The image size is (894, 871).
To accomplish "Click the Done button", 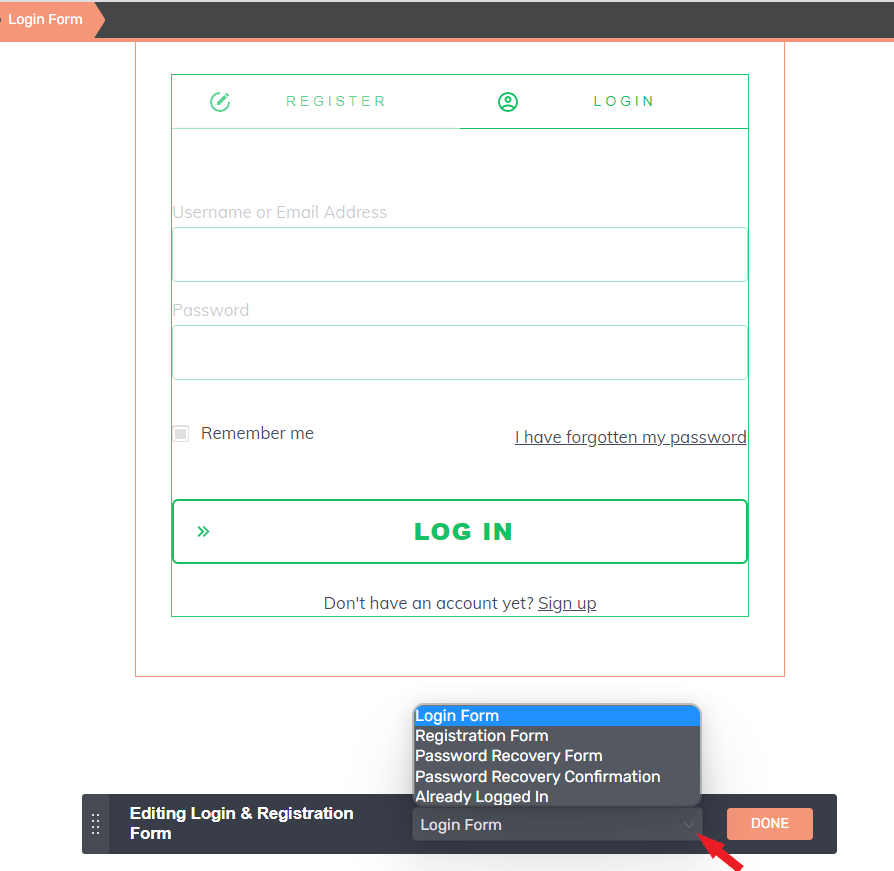I will tap(770, 824).
